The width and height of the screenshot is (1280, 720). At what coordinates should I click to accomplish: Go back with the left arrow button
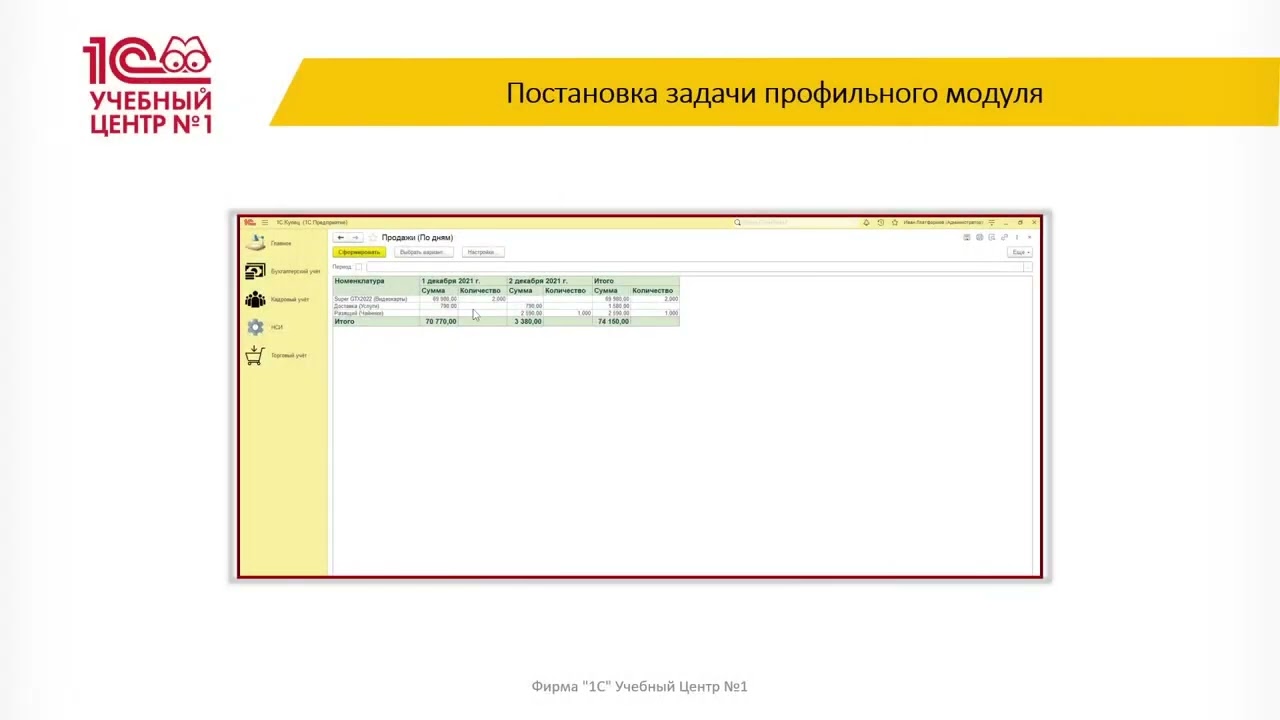click(x=341, y=238)
